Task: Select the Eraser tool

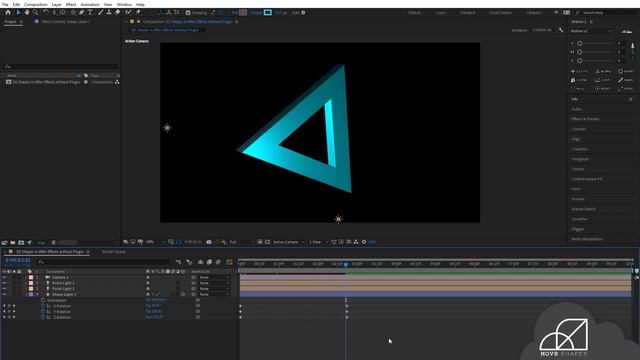Action: pos(118,13)
